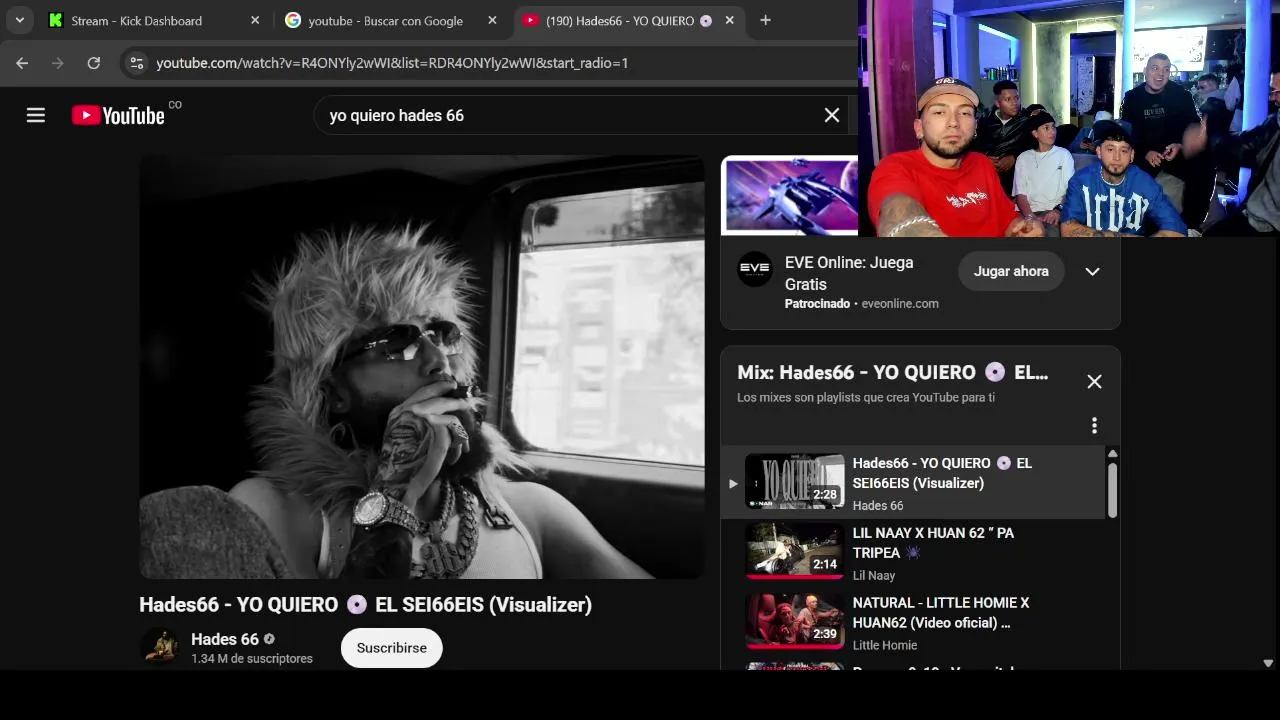Click 'Hades 66' channel name in playlist

[878, 506]
